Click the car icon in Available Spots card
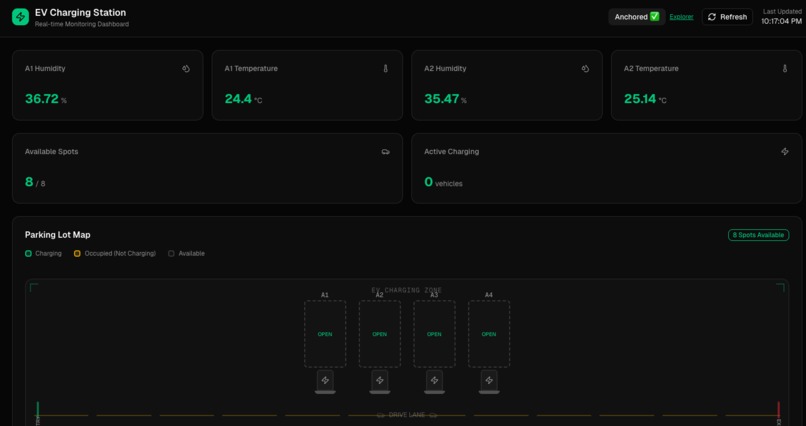 point(386,152)
